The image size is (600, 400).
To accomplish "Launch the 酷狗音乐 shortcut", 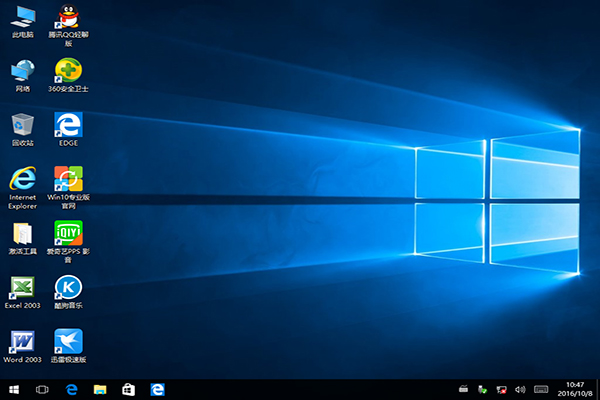I will pos(68,288).
